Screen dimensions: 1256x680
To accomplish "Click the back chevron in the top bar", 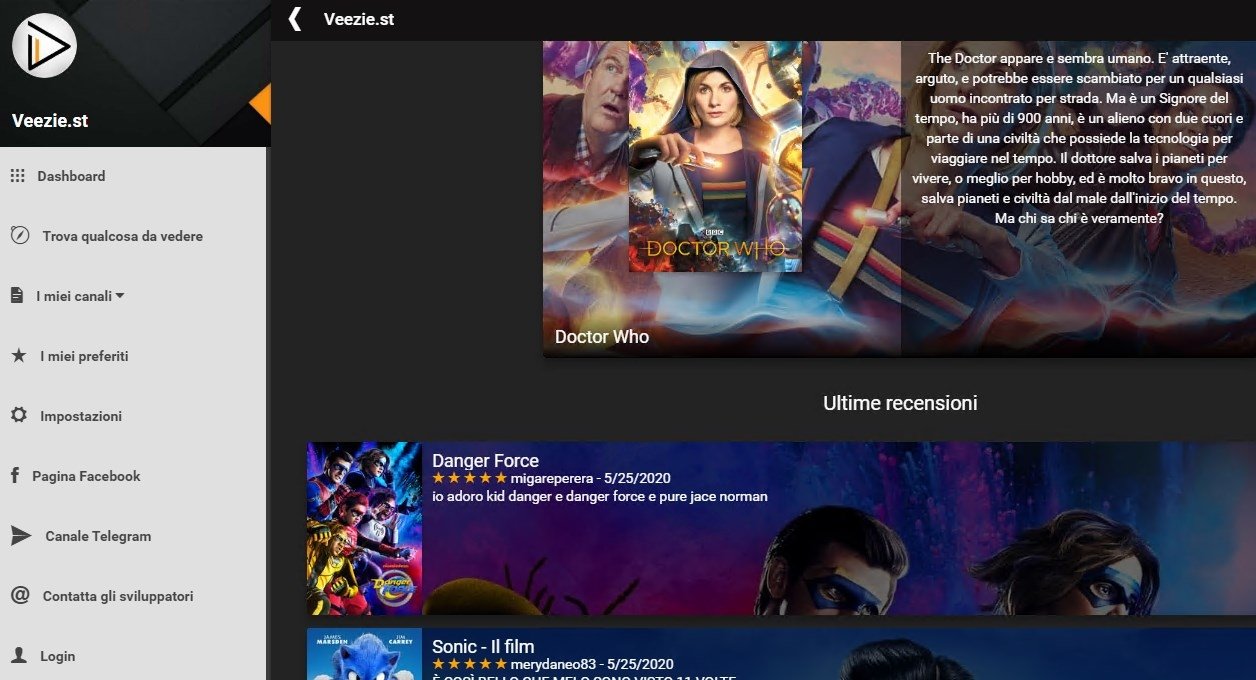I will pos(295,18).
